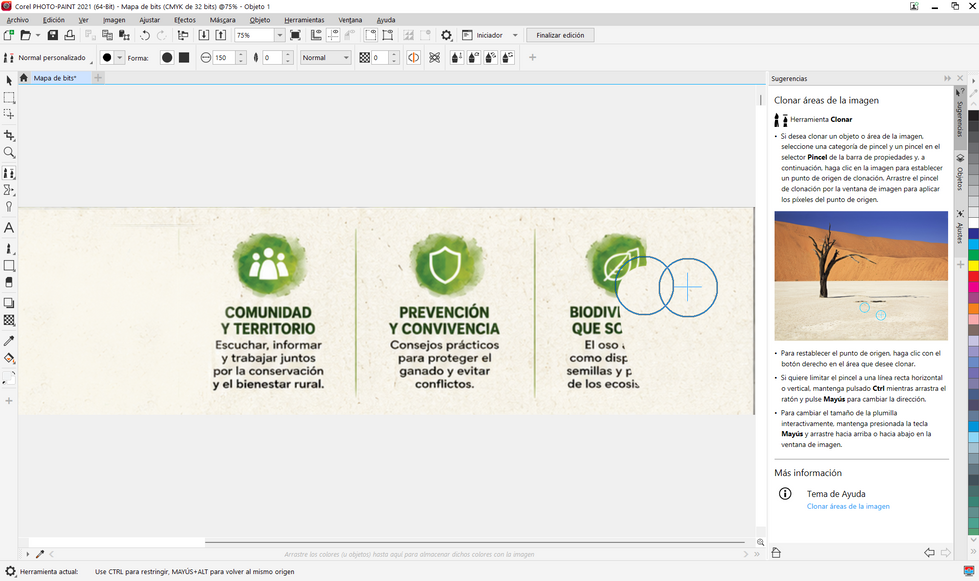The image size is (979, 581).
Task: Pick the Clone tool in the toolbox
Action: tap(9, 173)
